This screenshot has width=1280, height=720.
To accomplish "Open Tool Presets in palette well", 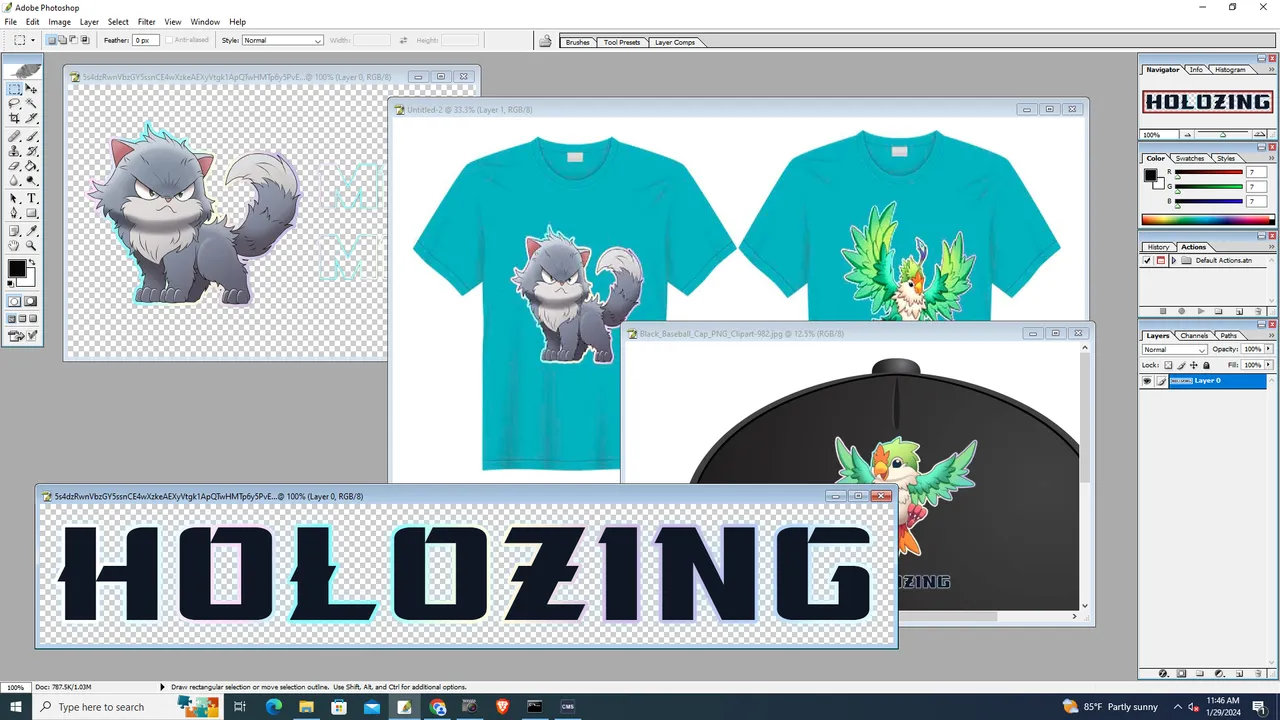I will 621,42.
